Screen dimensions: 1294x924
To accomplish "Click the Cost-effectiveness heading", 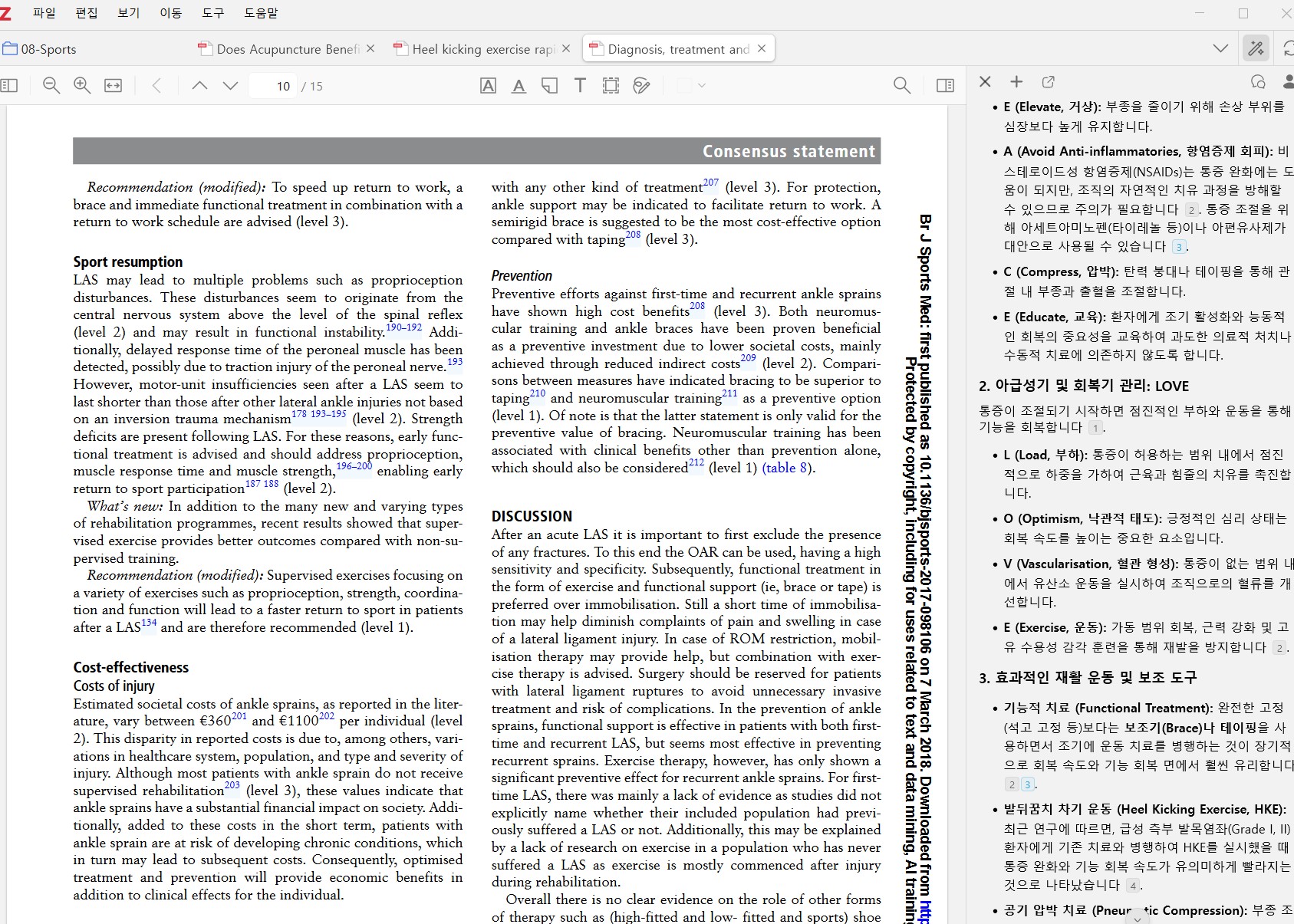I will (x=131, y=667).
